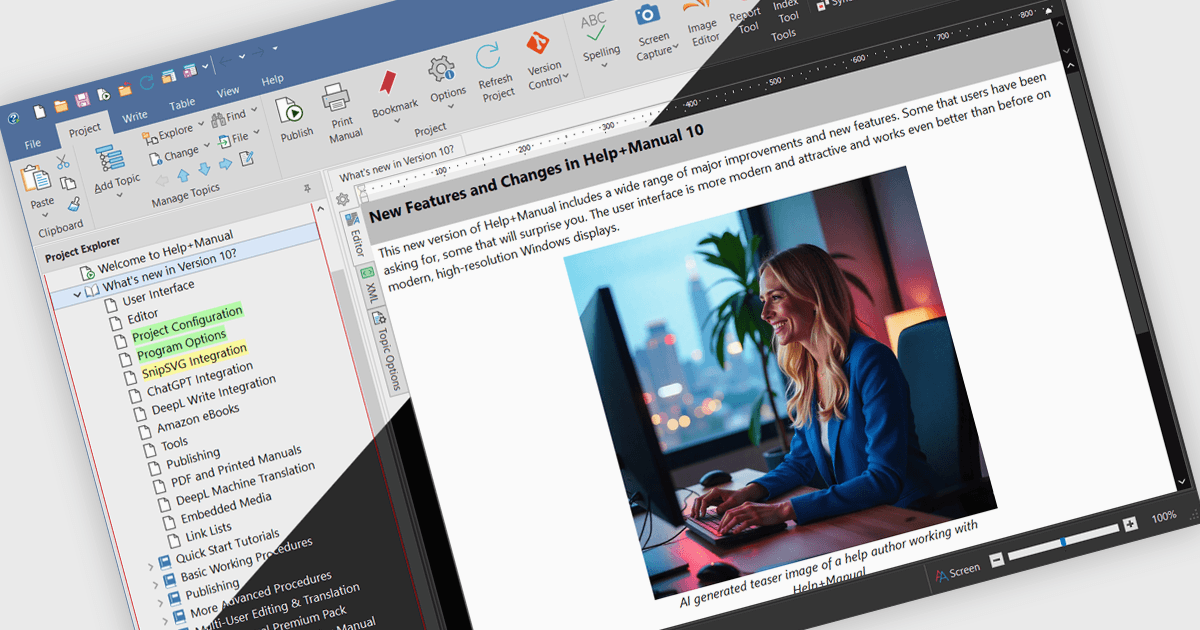The width and height of the screenshot is (1200, 630).
Task: Switch to the View ribbon tab
Action: coord(228,92)
